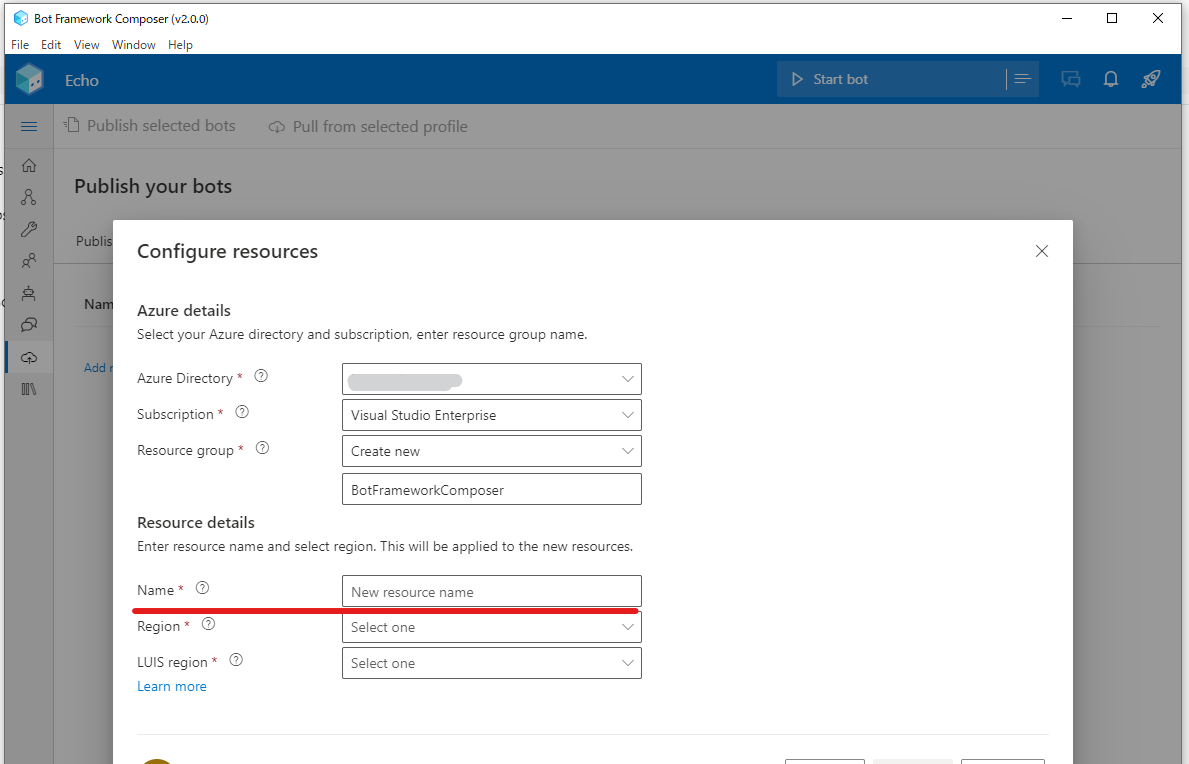Open the File menu
1189x764 pixels.
[x=20, y=45]
